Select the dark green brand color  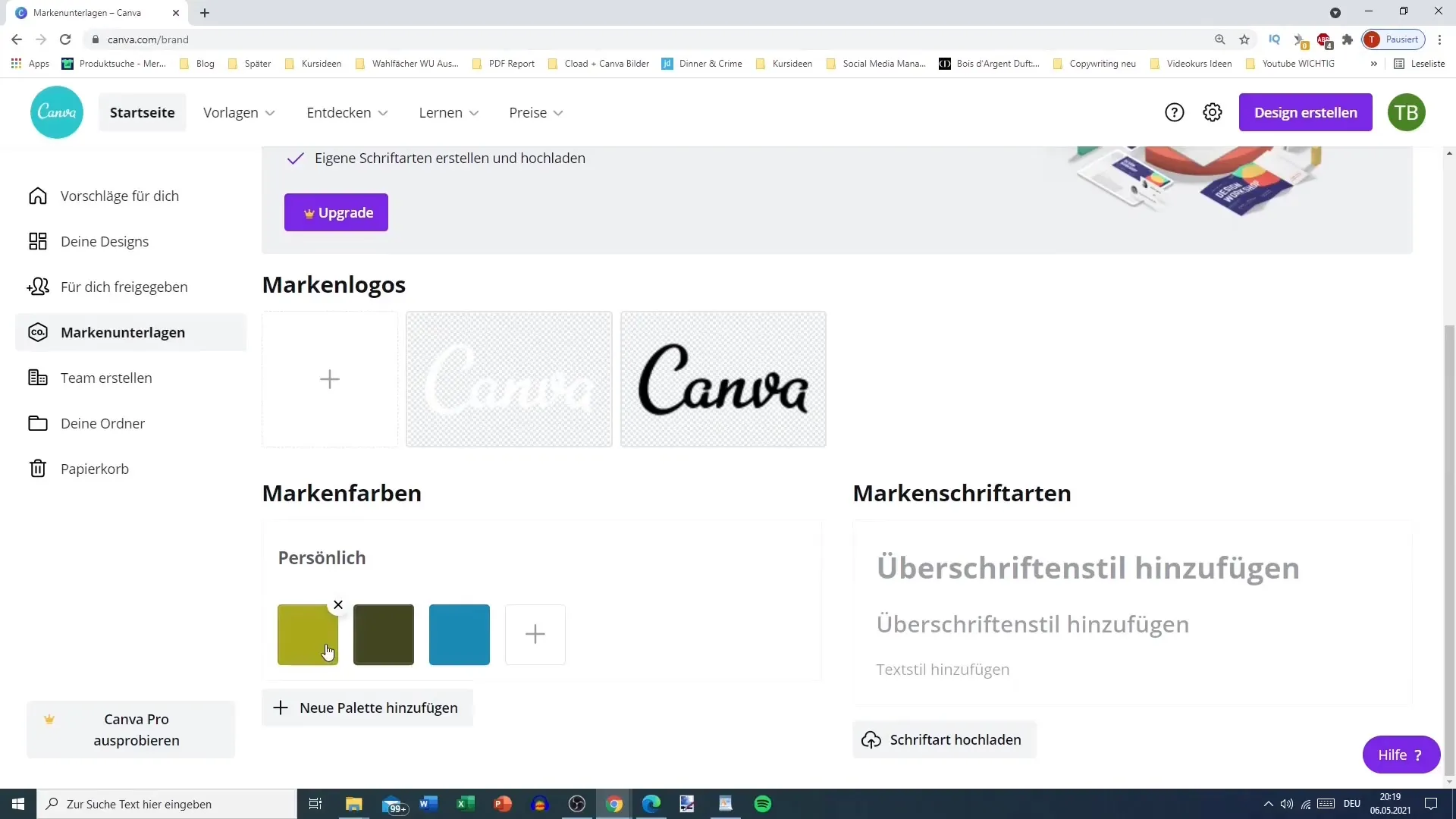tap(384, 635)
